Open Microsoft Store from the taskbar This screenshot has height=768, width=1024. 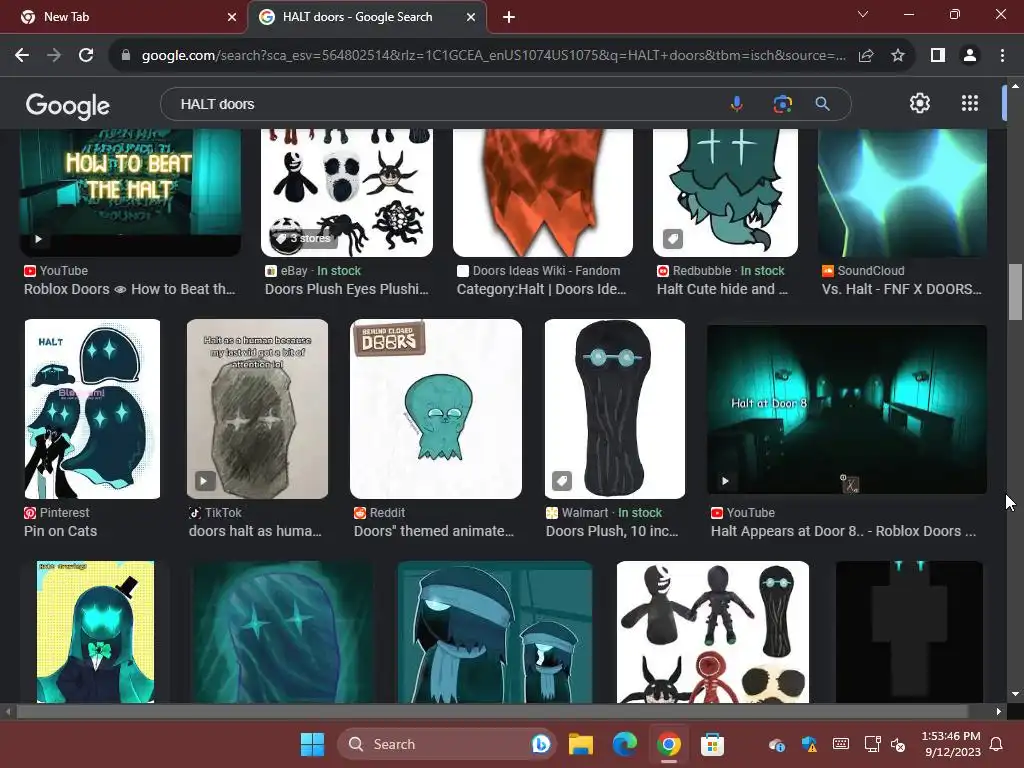point(712,744)
